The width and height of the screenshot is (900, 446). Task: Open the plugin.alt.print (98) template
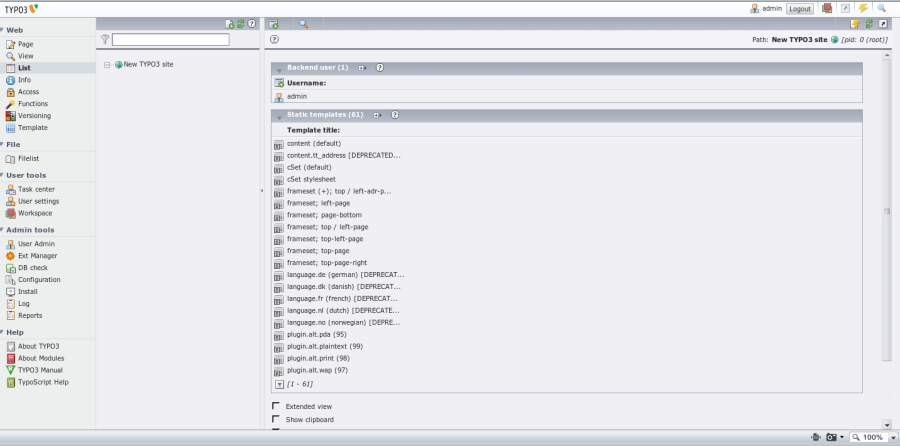(318, 358)
